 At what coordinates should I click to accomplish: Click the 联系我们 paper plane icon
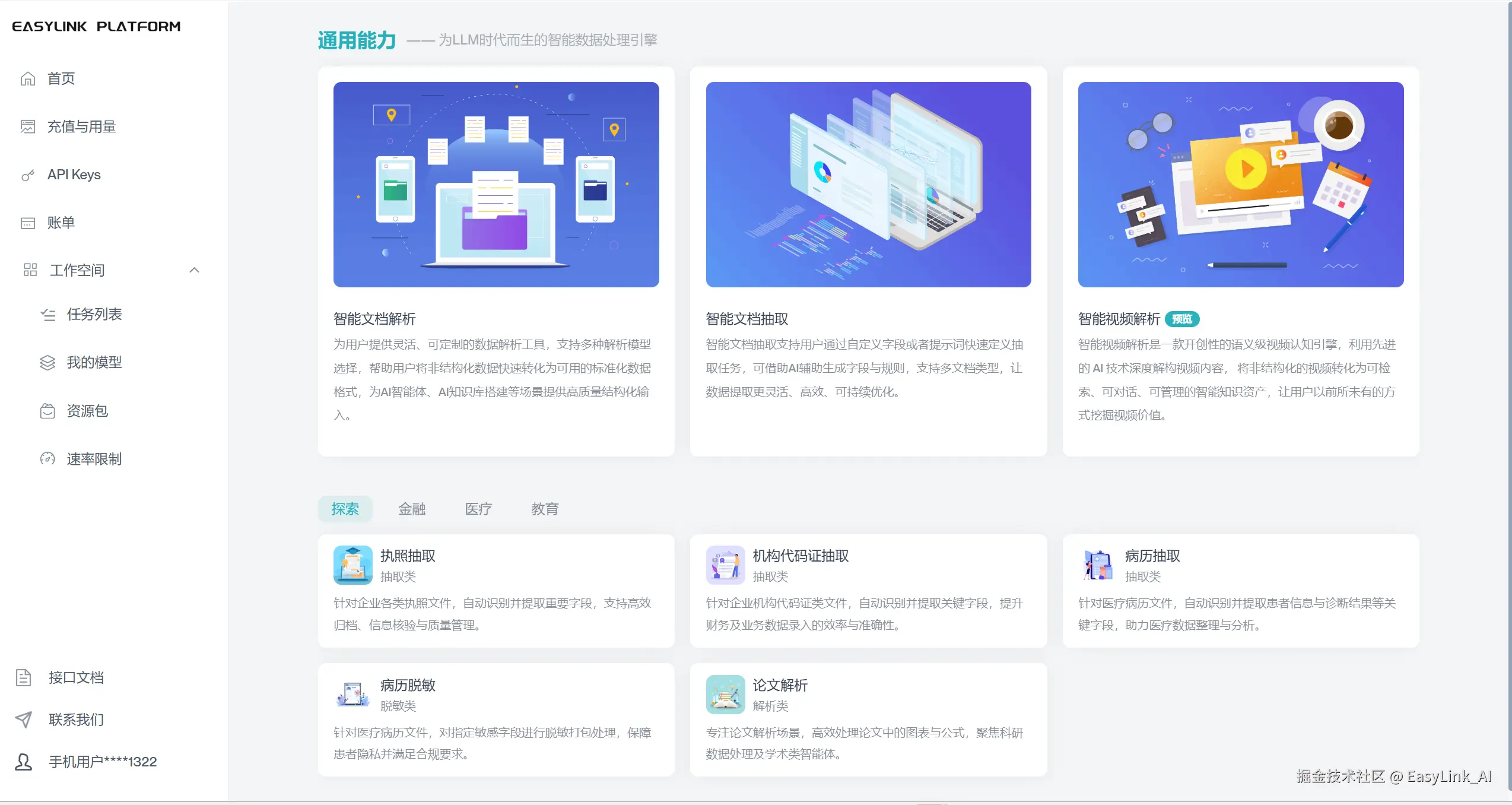[24, 720]
